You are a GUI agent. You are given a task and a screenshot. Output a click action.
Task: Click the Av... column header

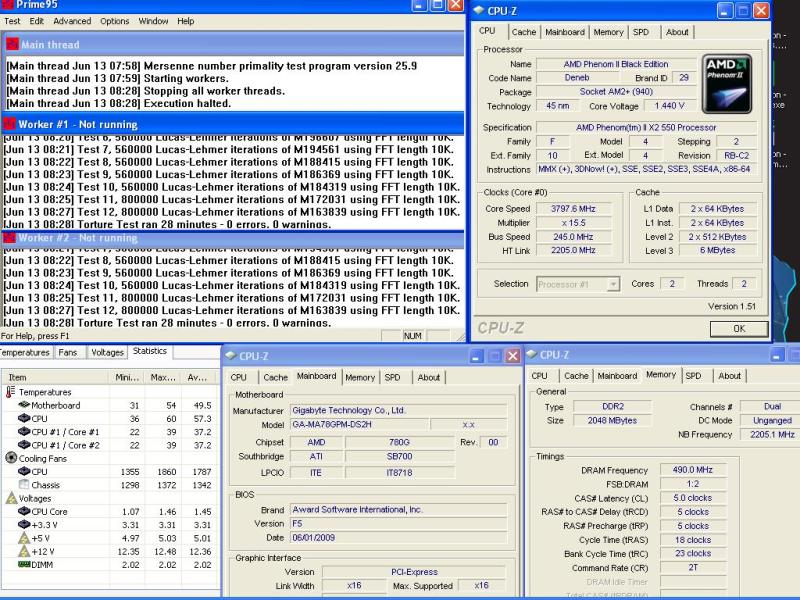(x=198, y=378)
